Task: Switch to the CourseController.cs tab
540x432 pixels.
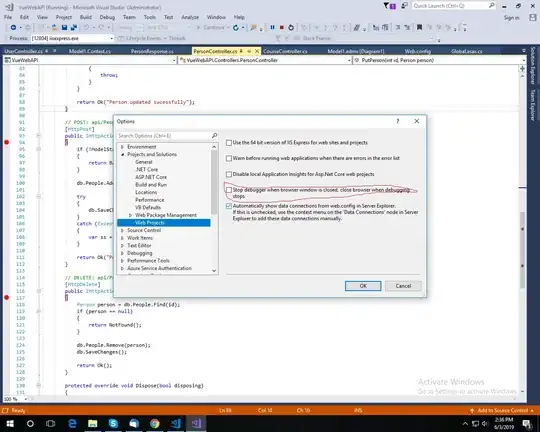Action: coord(285,51)
